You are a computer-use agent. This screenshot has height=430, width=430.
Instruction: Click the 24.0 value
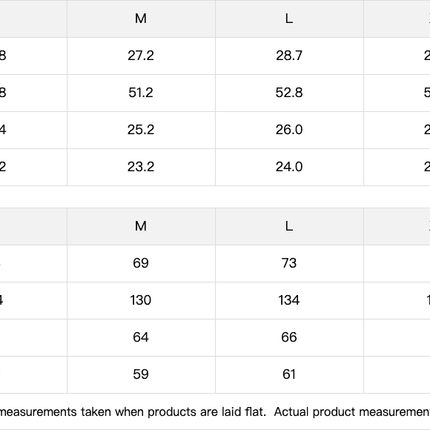(x=289, y=167)
